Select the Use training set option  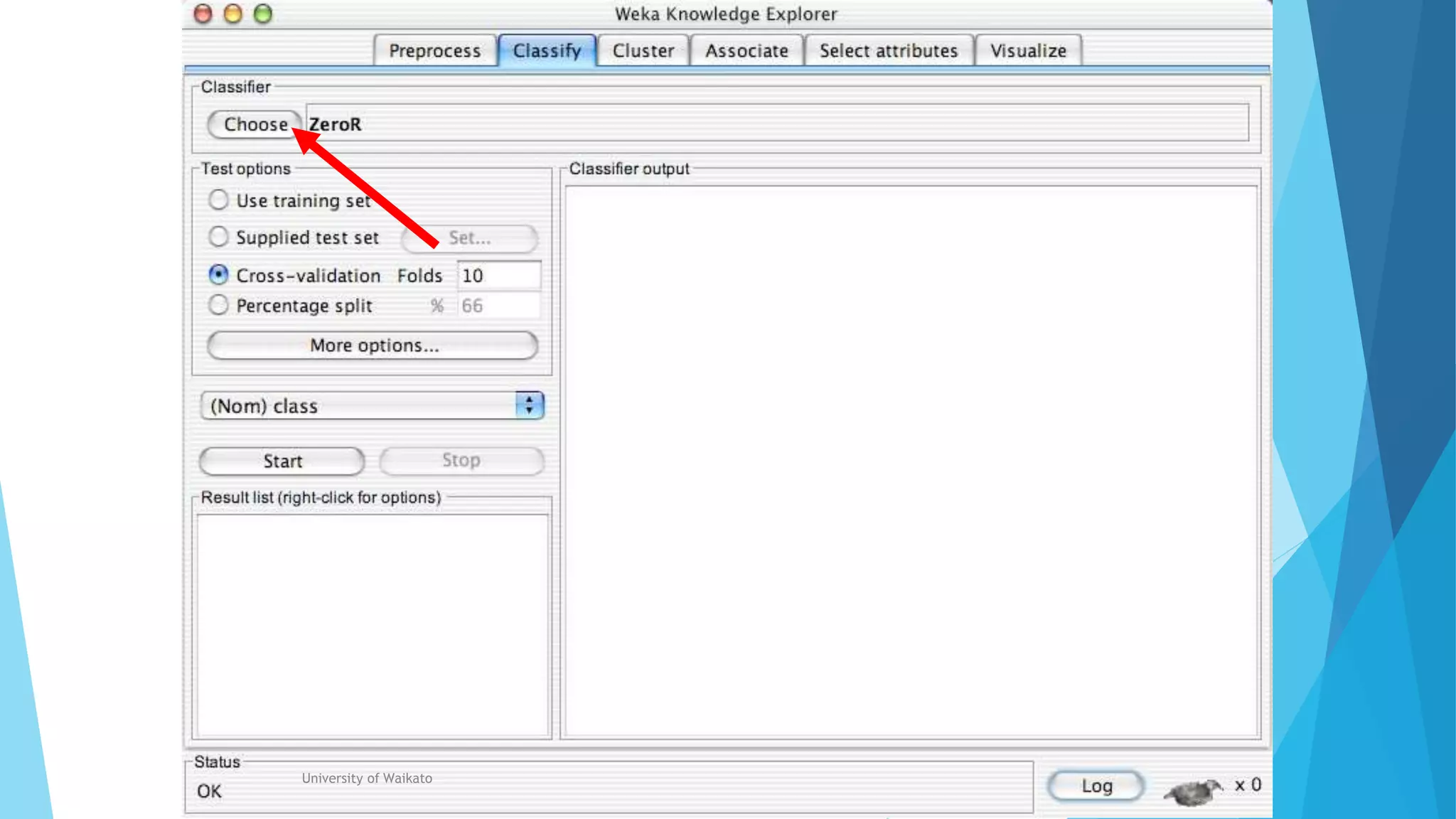(218, 200)
